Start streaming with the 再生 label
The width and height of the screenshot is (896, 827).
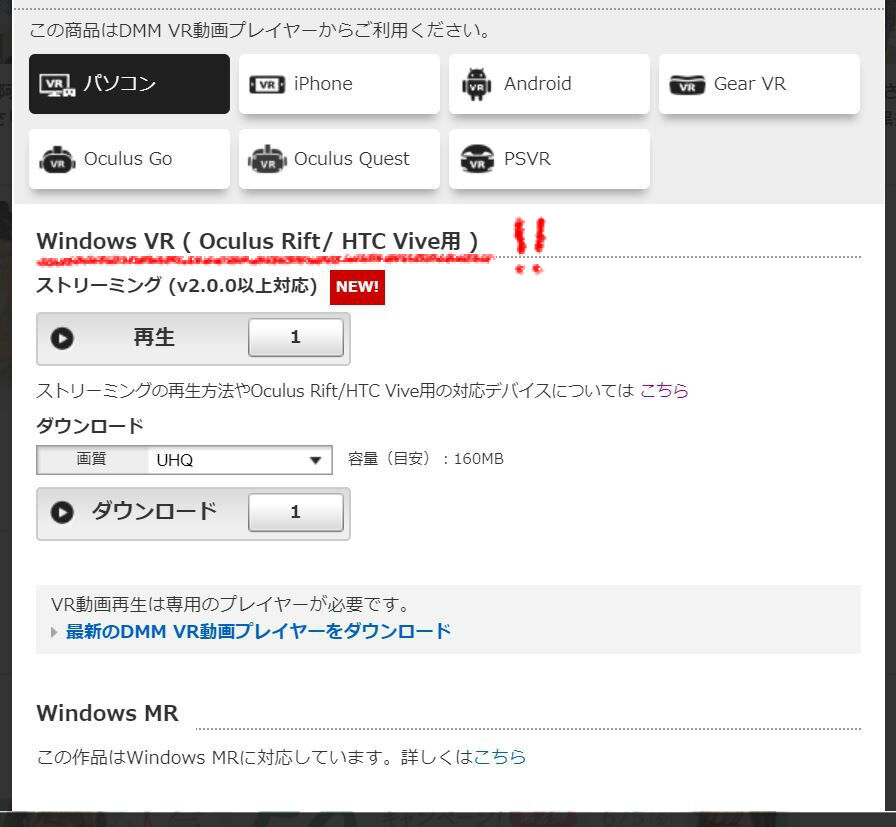pos(154,337)
